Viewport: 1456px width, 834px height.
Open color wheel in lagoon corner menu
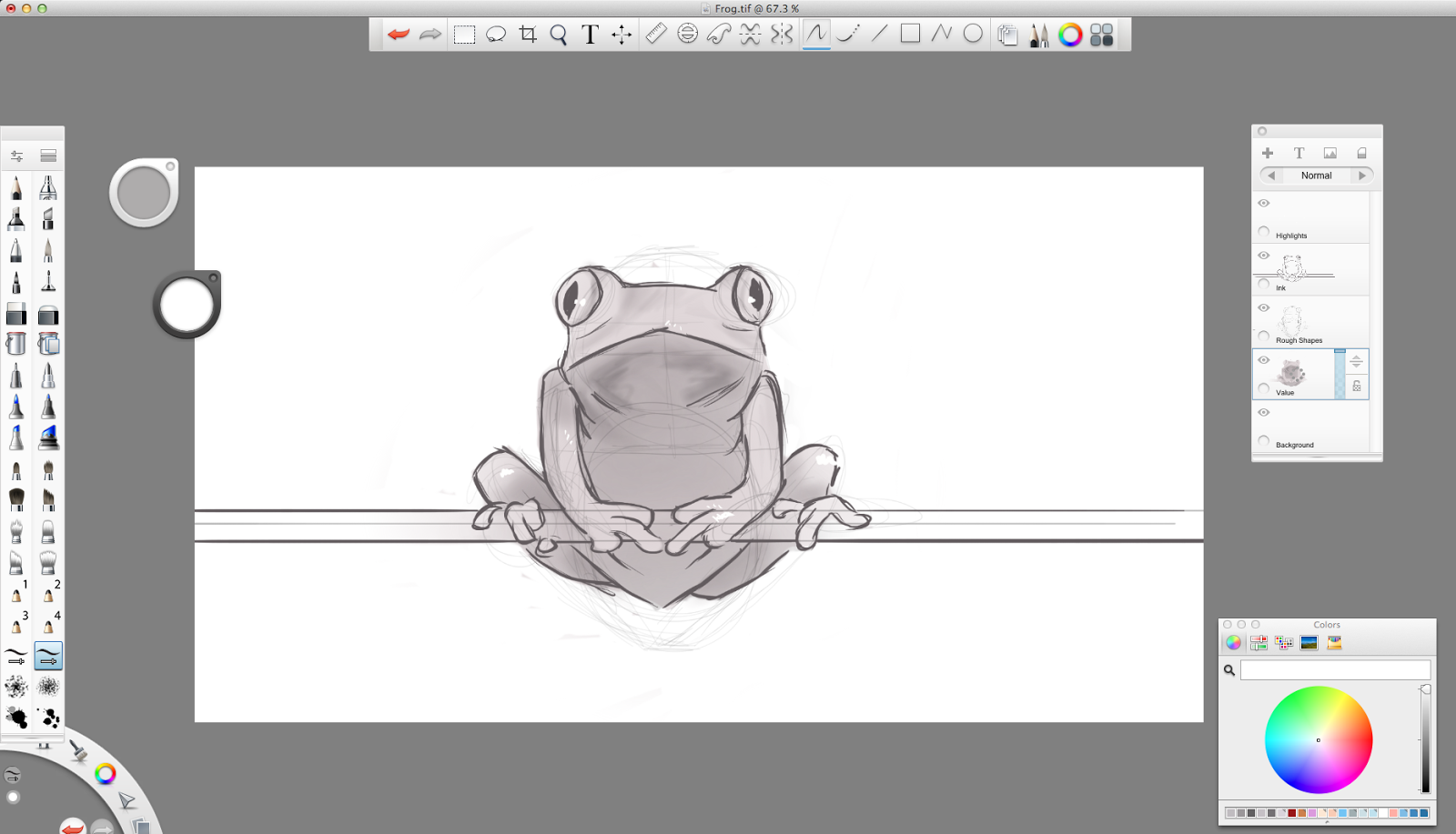106,774
